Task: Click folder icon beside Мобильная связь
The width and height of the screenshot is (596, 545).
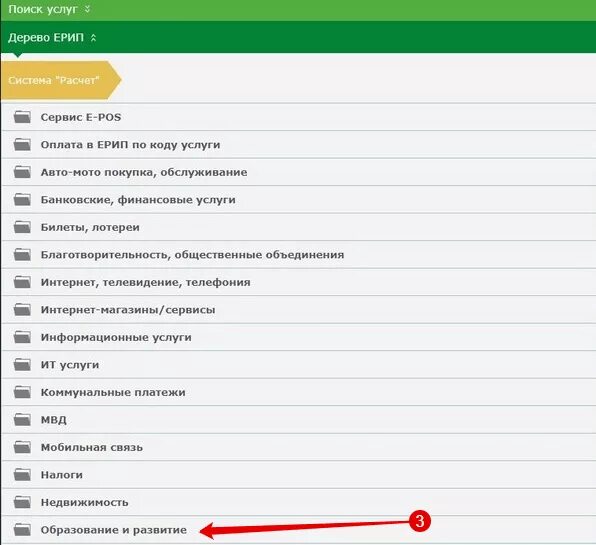Action: [22, 447]
